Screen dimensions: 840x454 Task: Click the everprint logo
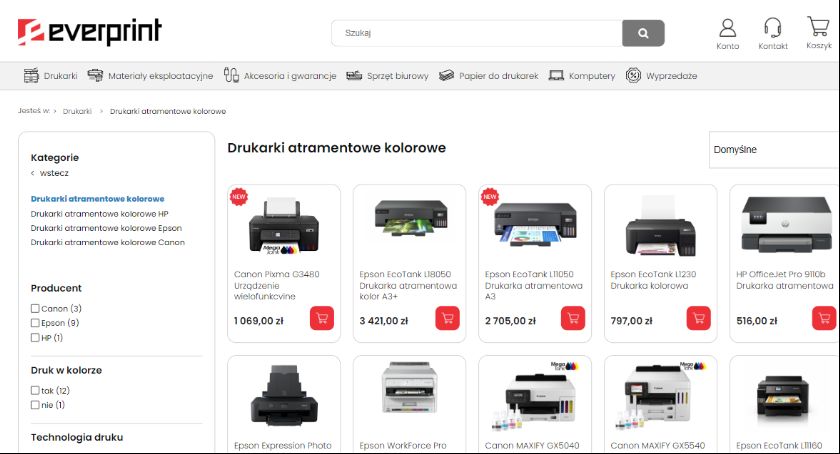coord(89,32)
